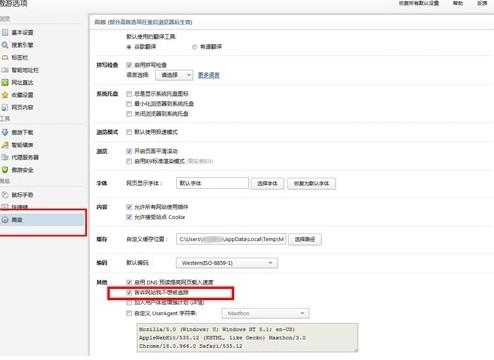Open default encoding Western ISO-8859-1 dropdown
This screenshot has height=360, width=494.
(227, 263)
